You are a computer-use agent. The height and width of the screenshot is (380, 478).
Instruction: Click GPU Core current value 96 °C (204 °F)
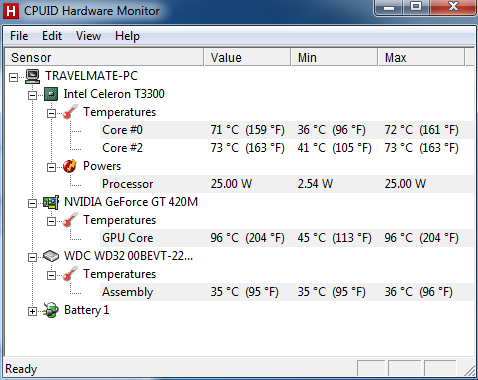247,238
